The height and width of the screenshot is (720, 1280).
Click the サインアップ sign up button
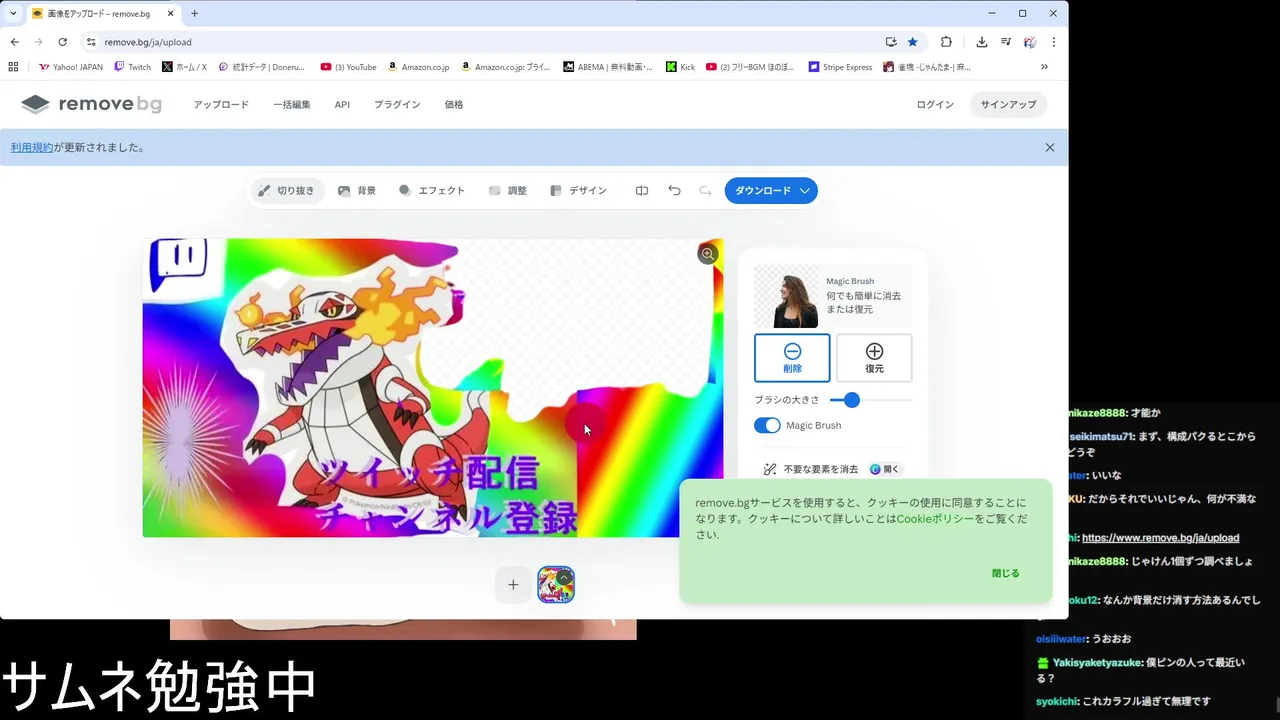[x=1008, y=104]
